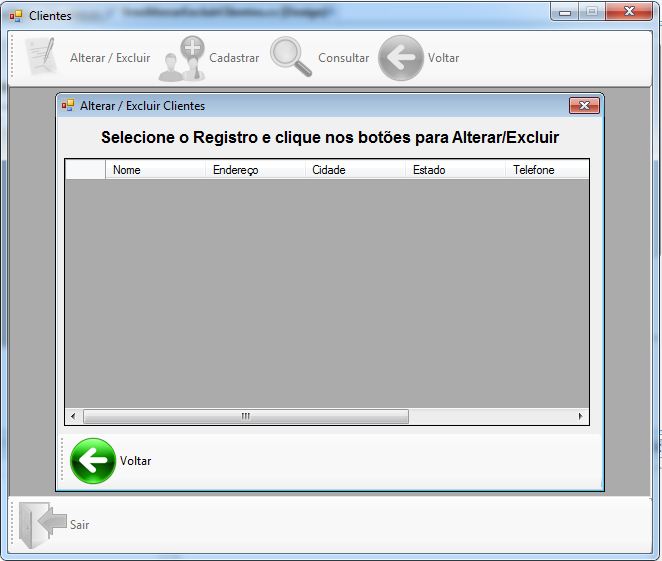662x561 pixels.
Task: Click the Consultar magnifying glass icon
Action: (x=291, y=58)
